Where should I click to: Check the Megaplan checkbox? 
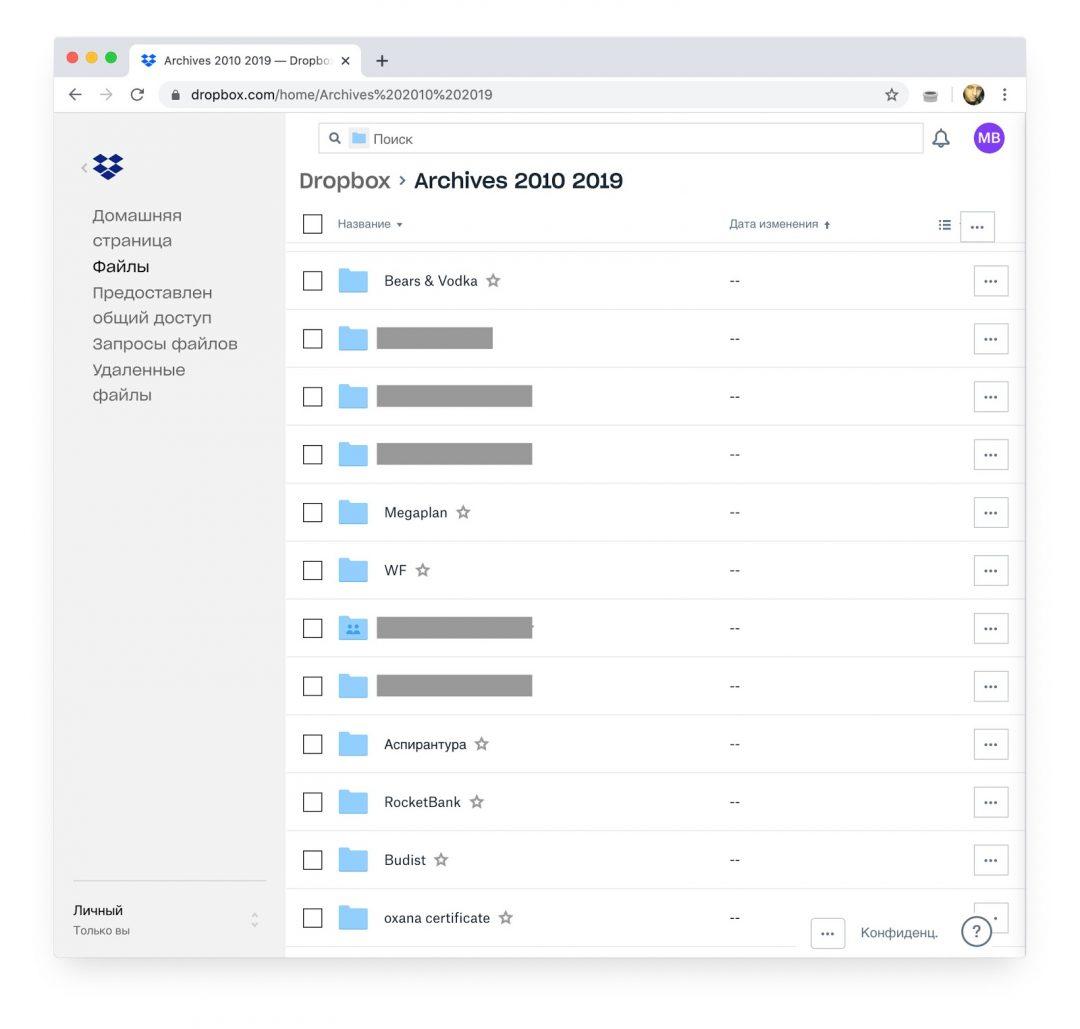point(313,512)
